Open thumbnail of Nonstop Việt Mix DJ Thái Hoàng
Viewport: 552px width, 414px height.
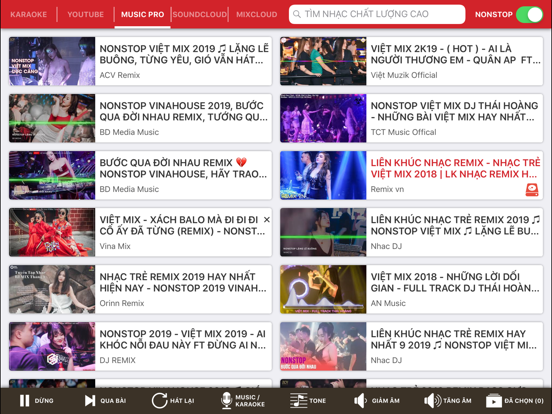[323, 118]
